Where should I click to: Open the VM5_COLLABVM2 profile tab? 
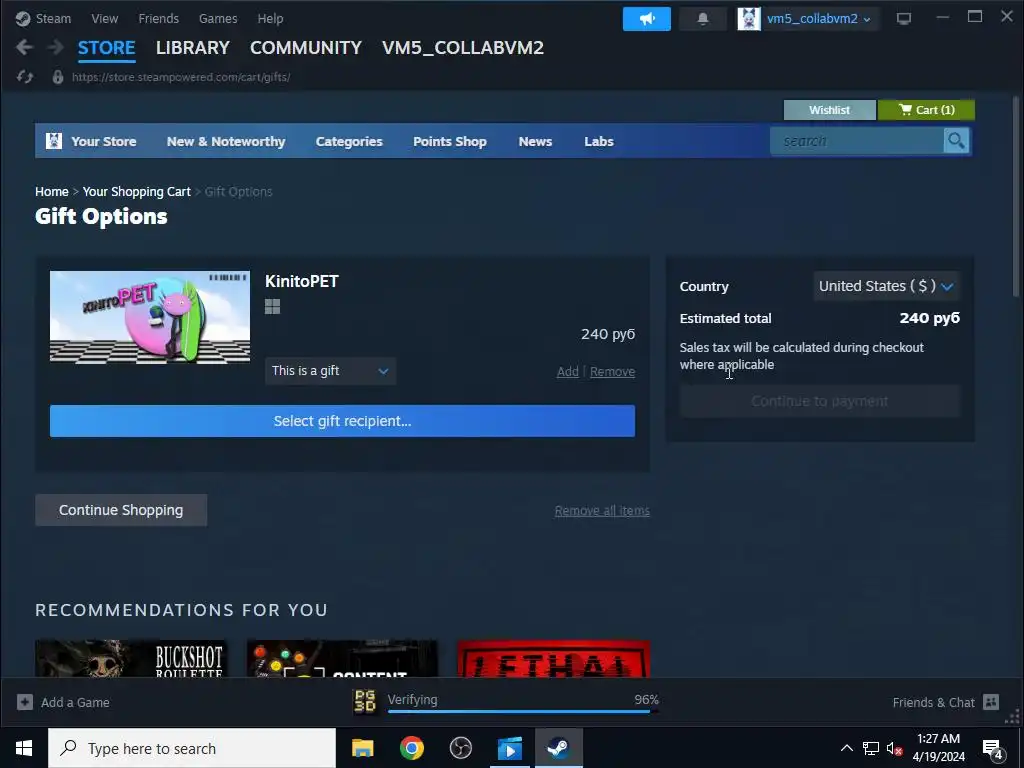[x=463, y=48]
